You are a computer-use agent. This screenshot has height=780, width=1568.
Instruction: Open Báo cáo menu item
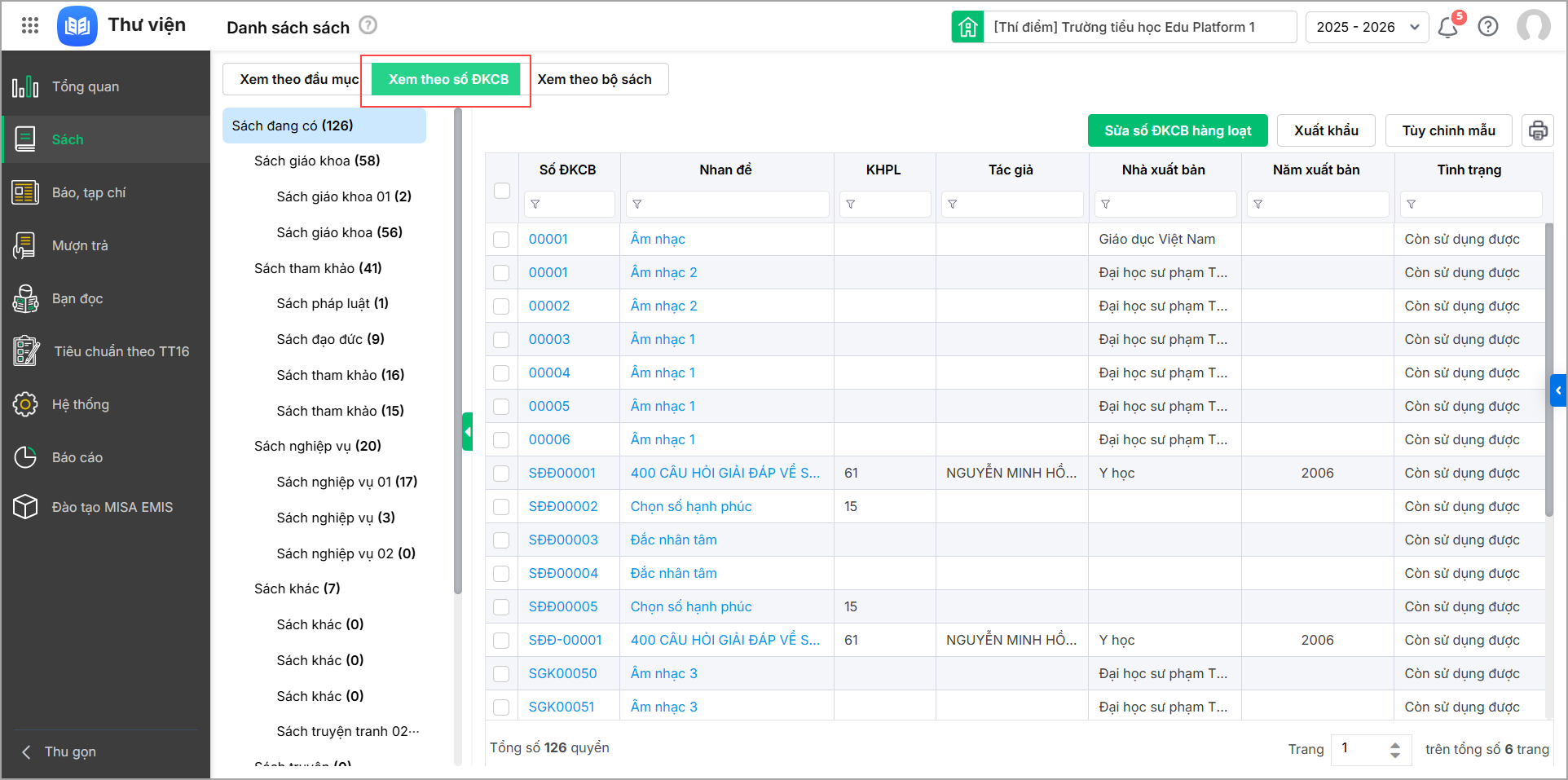[106, 457]
